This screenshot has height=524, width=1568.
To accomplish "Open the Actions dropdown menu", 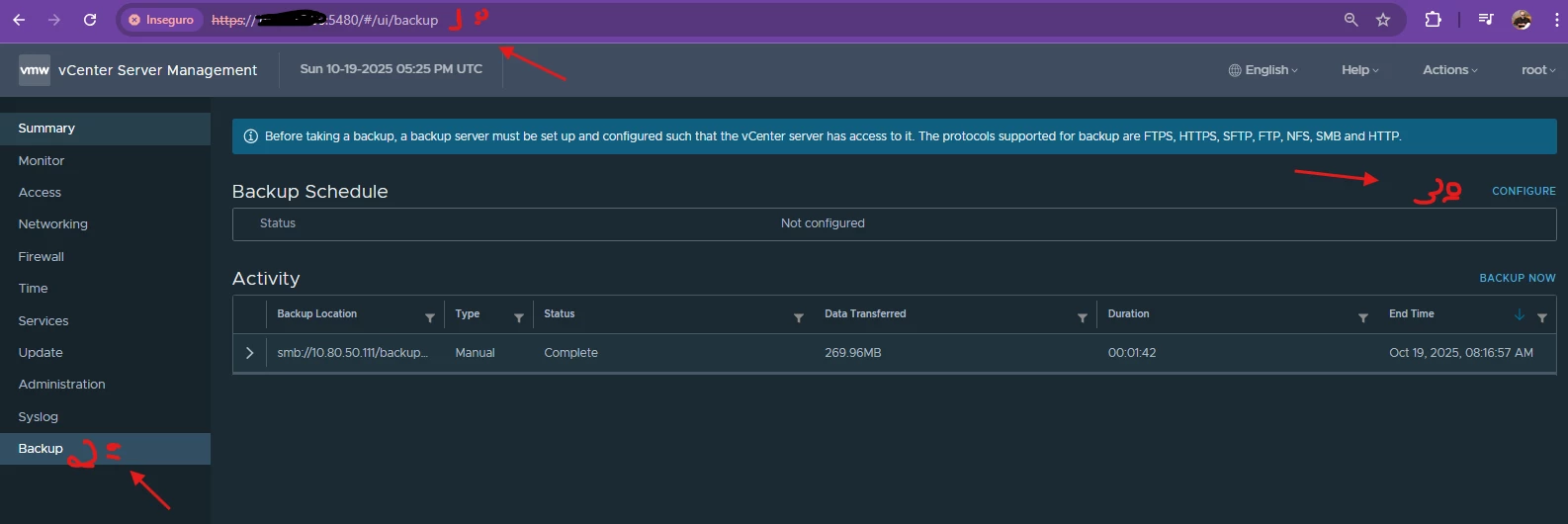I will (x=1450, y=70).
